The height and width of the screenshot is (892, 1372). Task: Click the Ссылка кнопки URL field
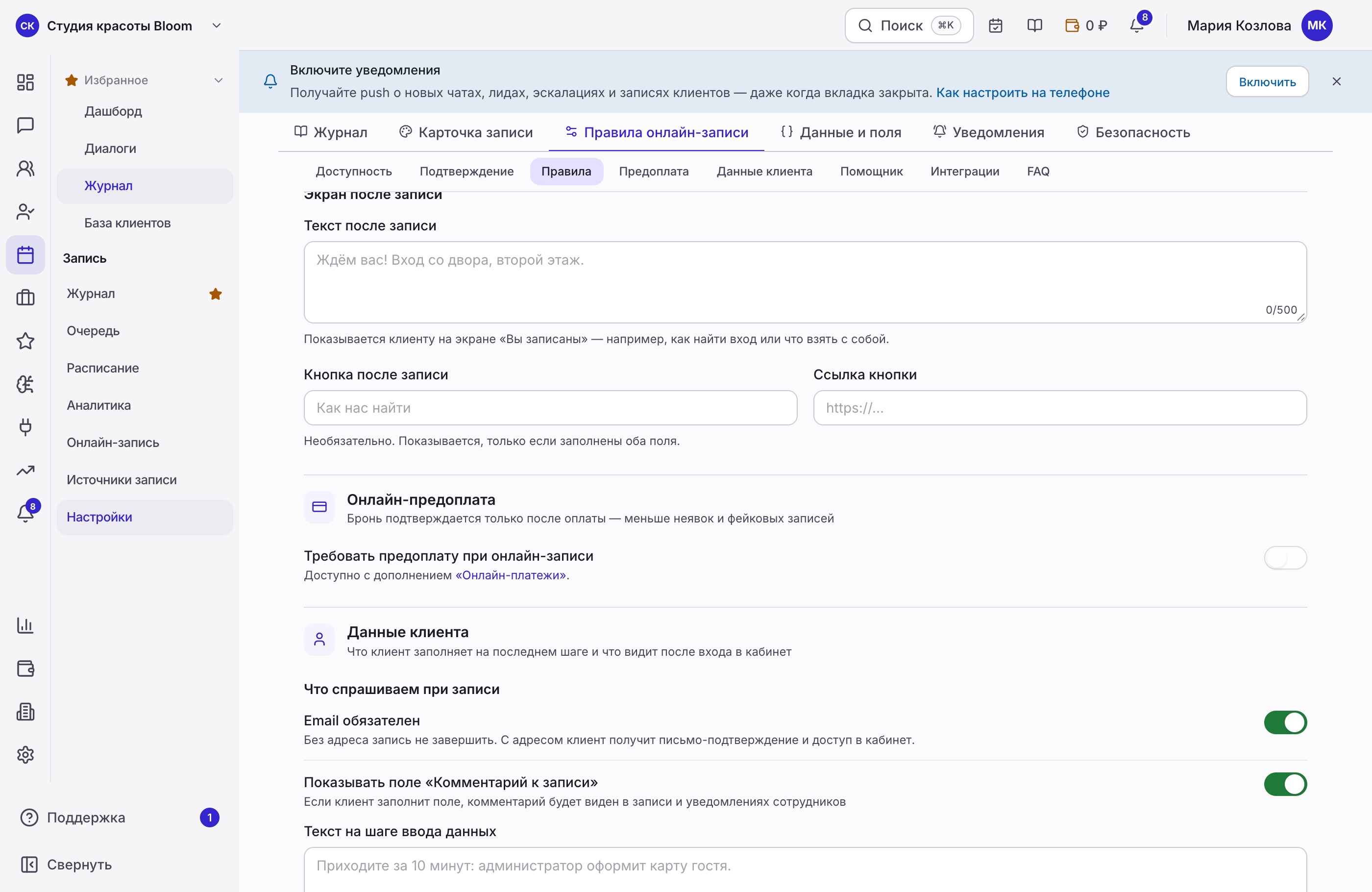click(1059, 408)
